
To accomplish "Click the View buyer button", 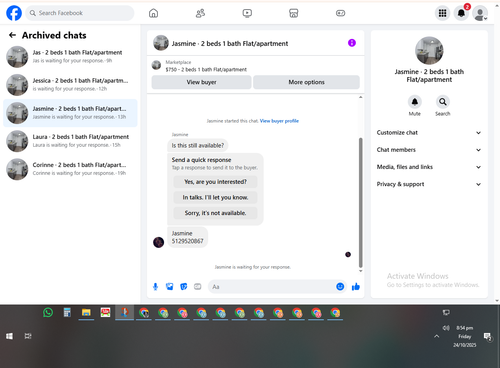I will pos(201,82).
